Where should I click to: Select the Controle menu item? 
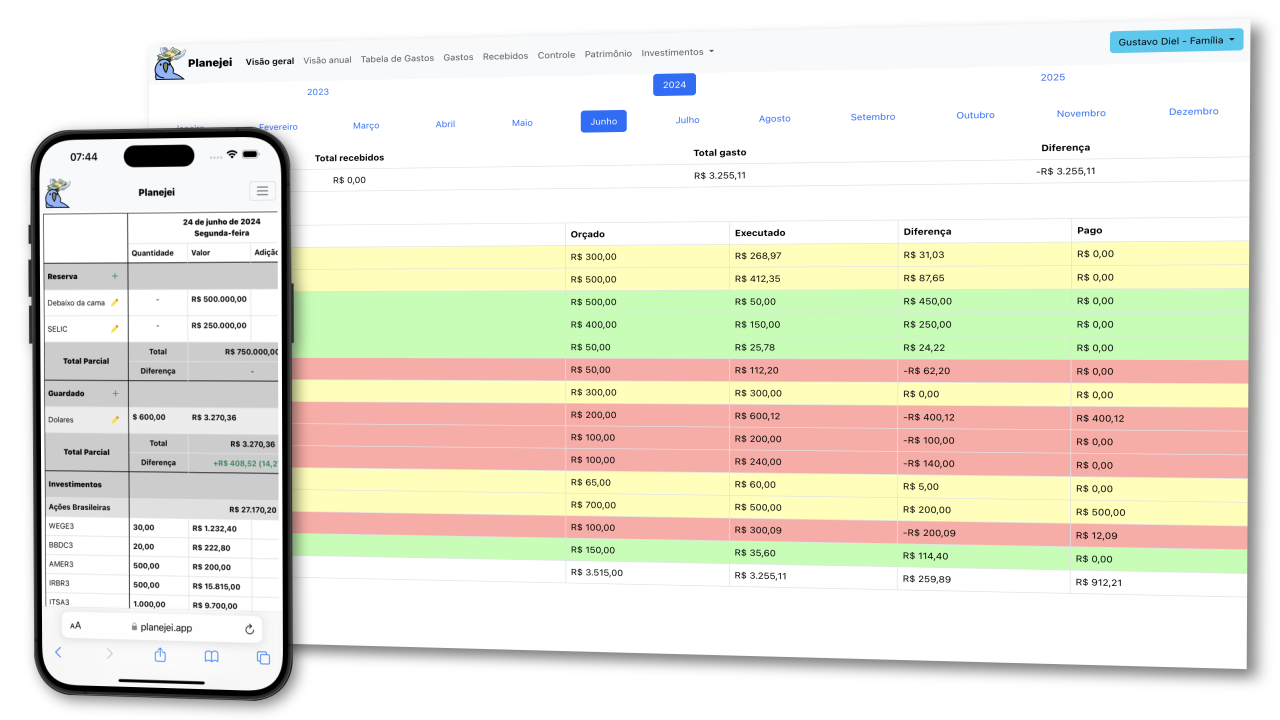click(556, 55)
